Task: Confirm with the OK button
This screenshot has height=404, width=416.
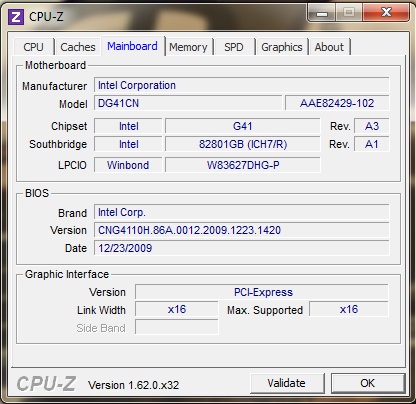Action: 368,383
